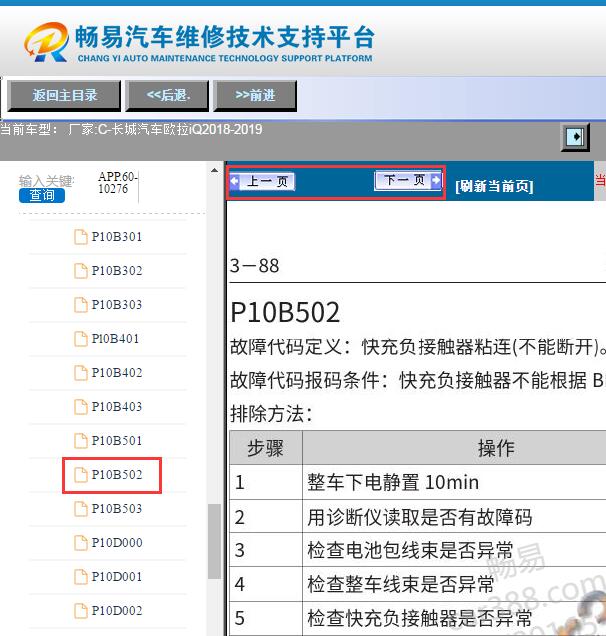Click the sidebar scrollbar thumb
The width and height of the screenshot is (606, 636).
pyautogui.click(x=214, y=541)
